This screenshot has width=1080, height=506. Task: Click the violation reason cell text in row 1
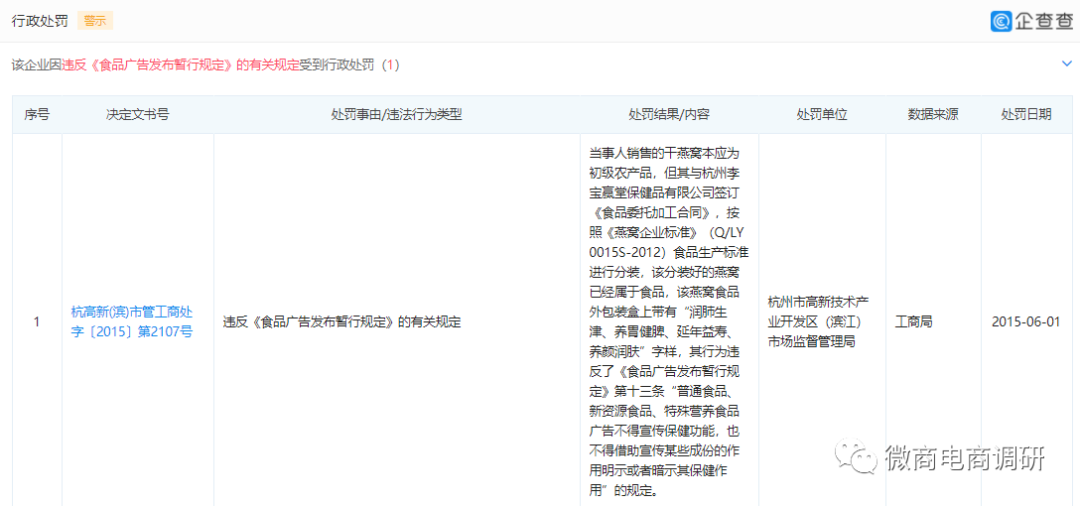click(x=342, y=322)
